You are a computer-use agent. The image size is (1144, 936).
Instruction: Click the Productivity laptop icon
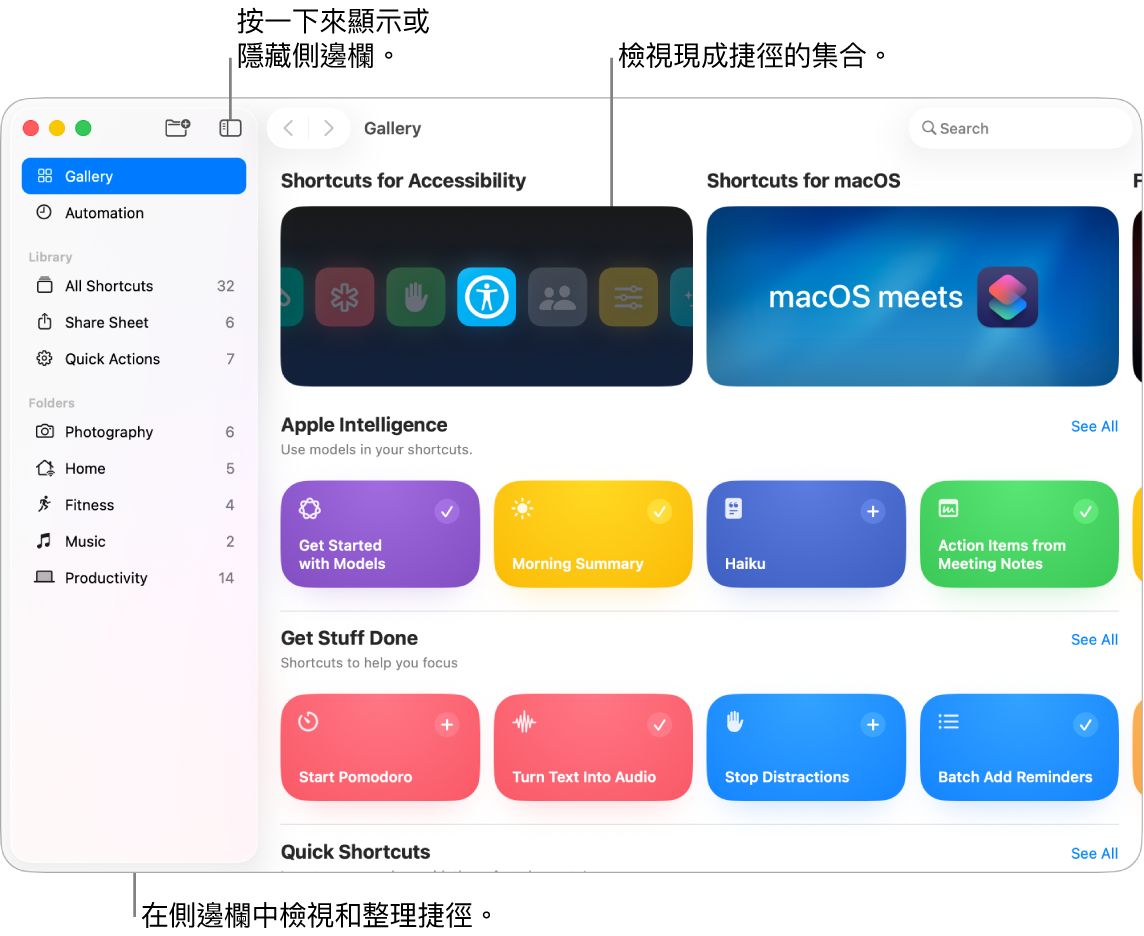45,576
